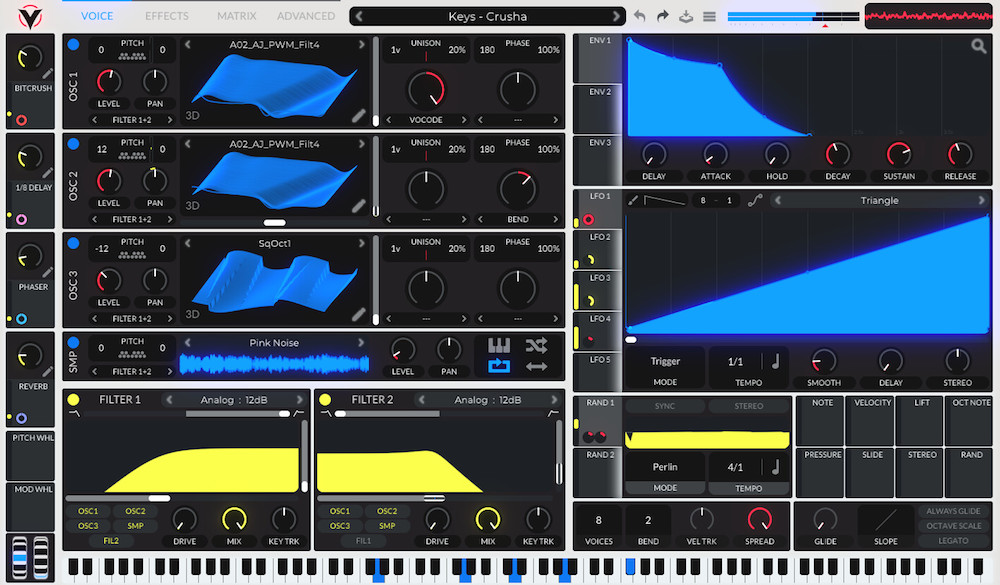Edit OSC 1 wavetable with pencil icon

[358, 115]
